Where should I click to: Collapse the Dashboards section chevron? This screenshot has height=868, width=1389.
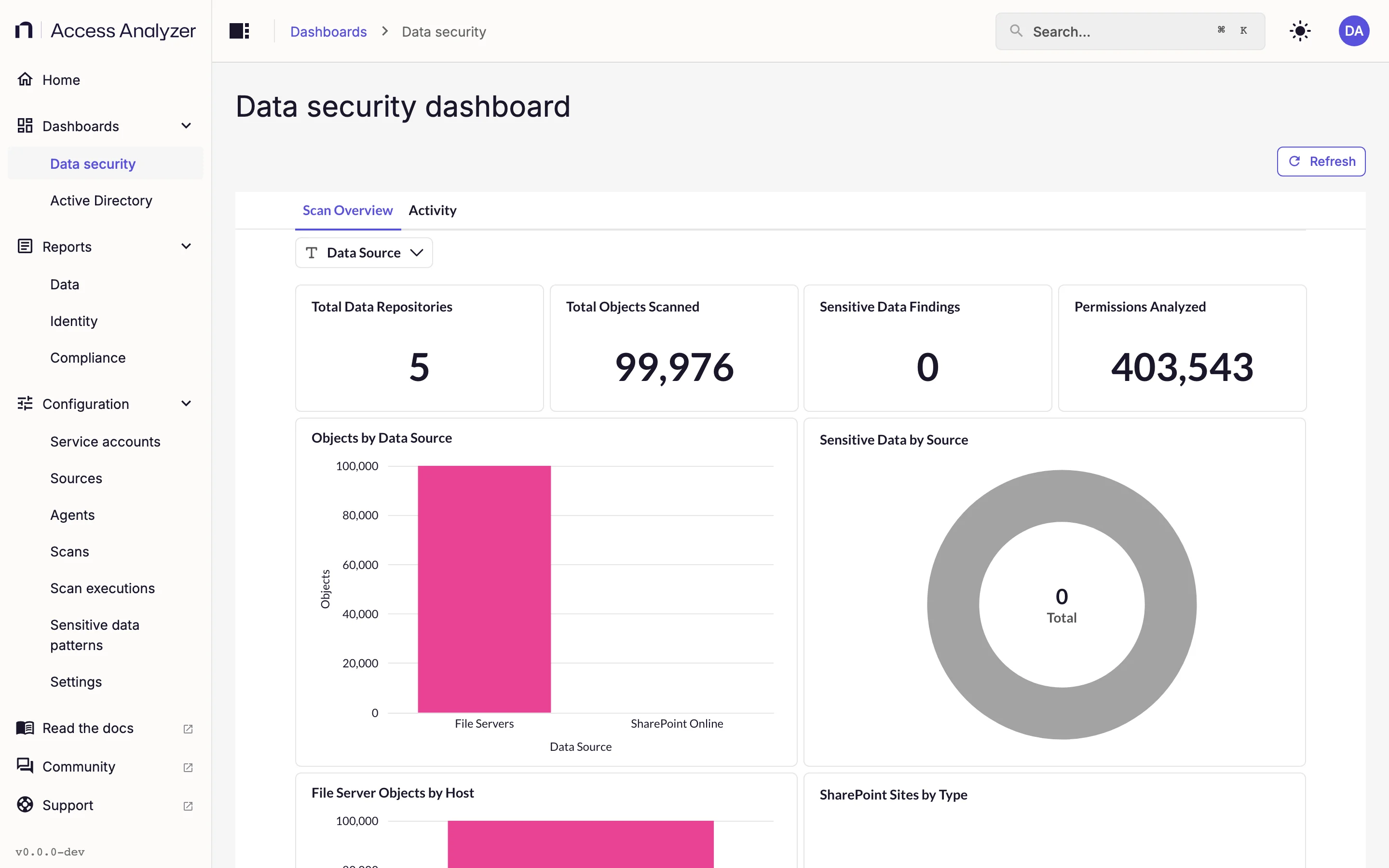pyautogui.click(x=186, y=126)
